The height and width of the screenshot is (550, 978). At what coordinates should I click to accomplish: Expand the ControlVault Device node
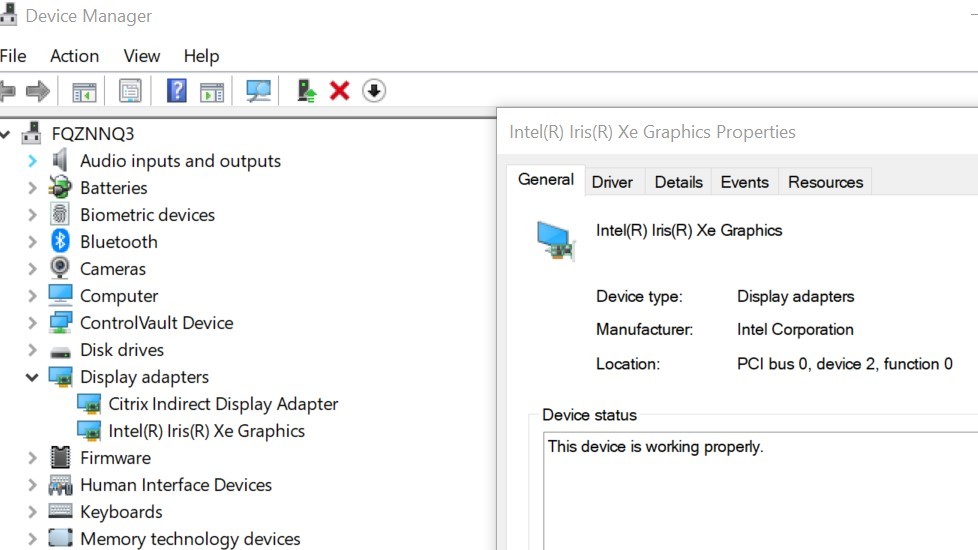click(x=32, y=323)
